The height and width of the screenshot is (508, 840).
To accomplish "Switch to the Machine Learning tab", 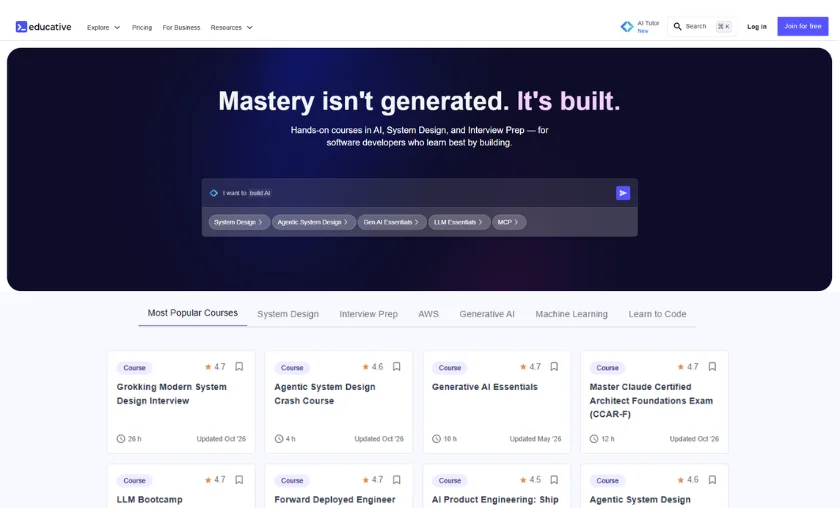I will (572, 314).
